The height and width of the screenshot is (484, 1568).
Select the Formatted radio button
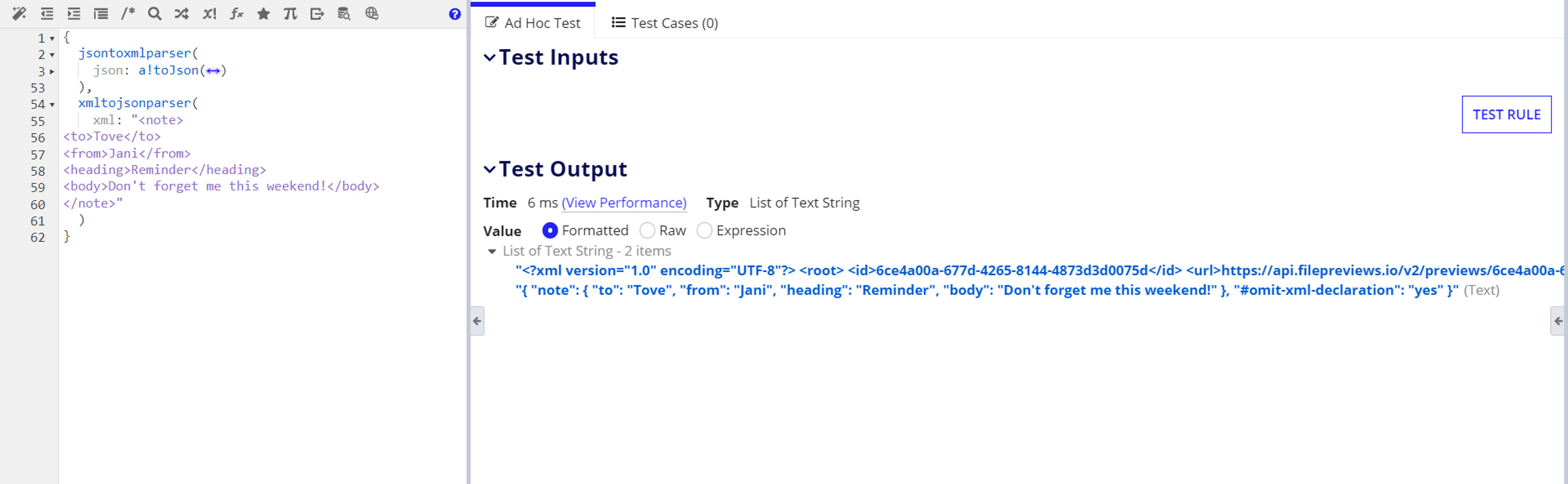[550, 231]
